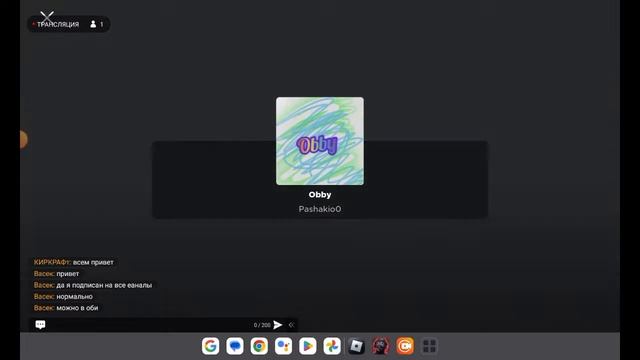Viewport: 640px width, 360px height.
Task: Close the stream with the X icon
Action: click(x=47, y=17)
